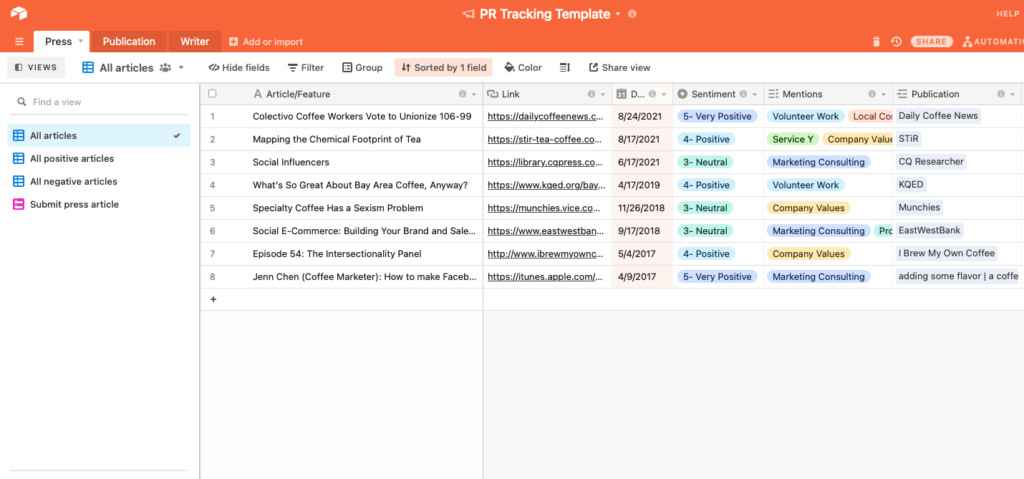Open the Automations icon
The image size is (1024, 479).
coord(967,41)
